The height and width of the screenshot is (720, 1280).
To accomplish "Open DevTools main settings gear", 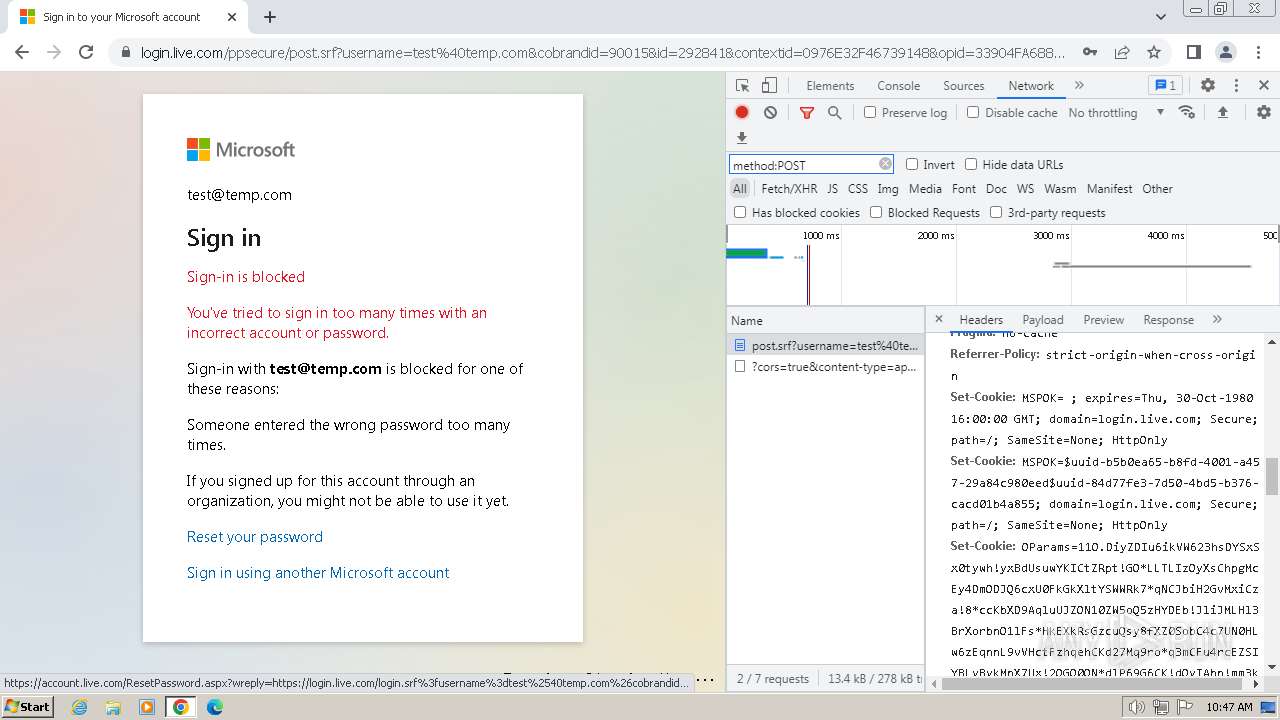I will (1208, 86).
